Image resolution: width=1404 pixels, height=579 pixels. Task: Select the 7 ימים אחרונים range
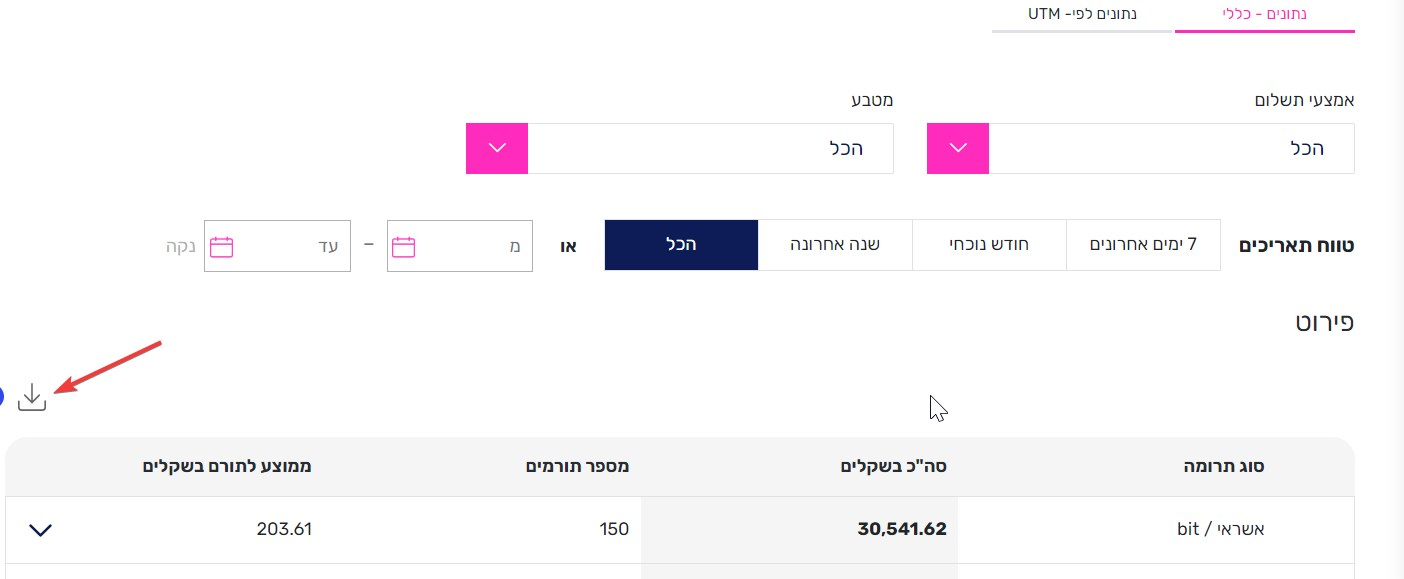tap(1143, 245)
